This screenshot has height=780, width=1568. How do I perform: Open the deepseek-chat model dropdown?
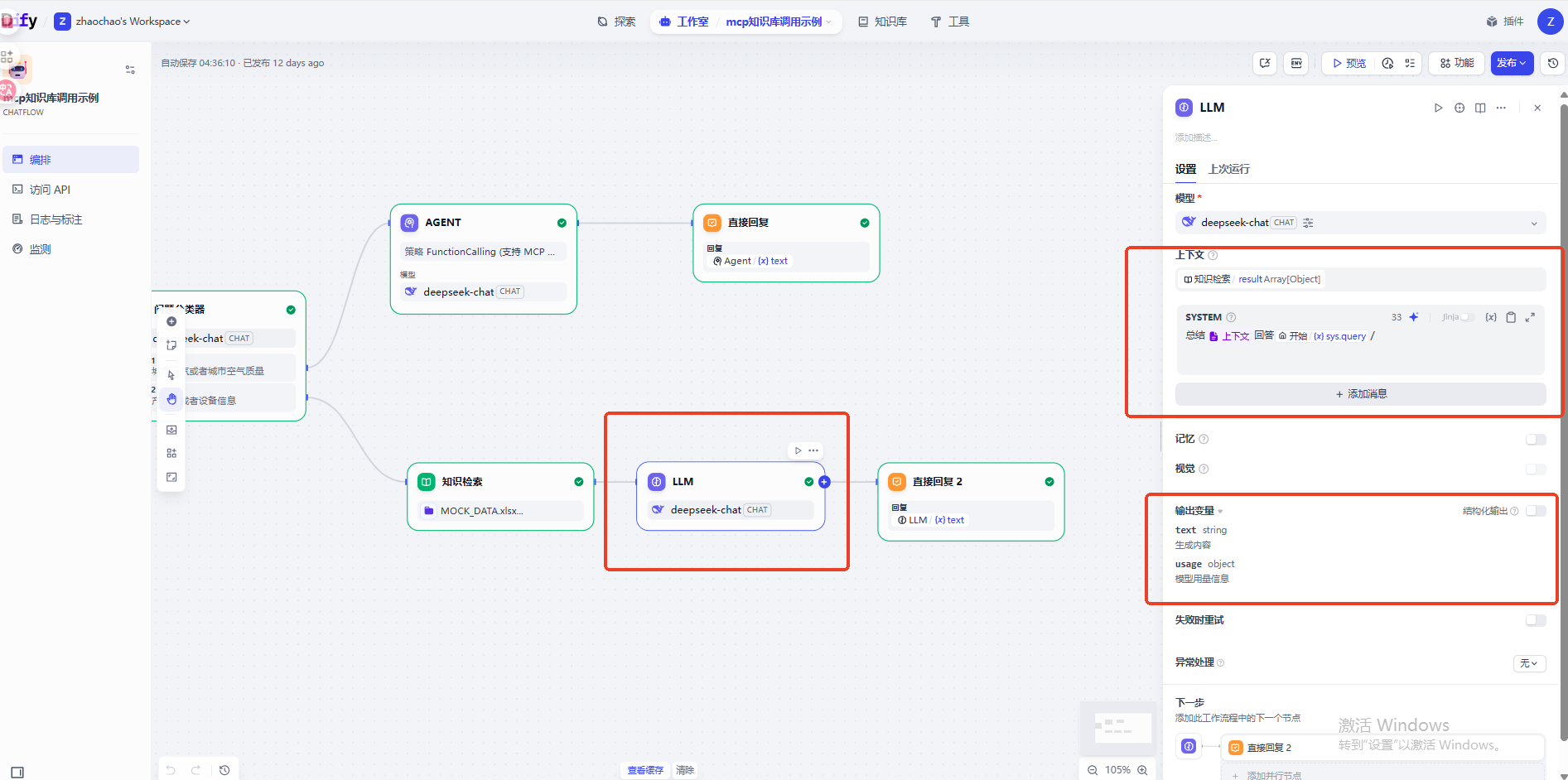coord(1360,223)
